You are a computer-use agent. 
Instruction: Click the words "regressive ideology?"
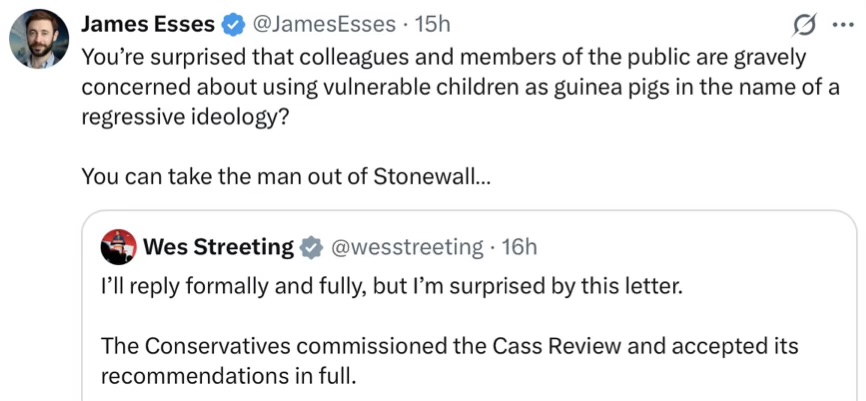tap(186, 114)
